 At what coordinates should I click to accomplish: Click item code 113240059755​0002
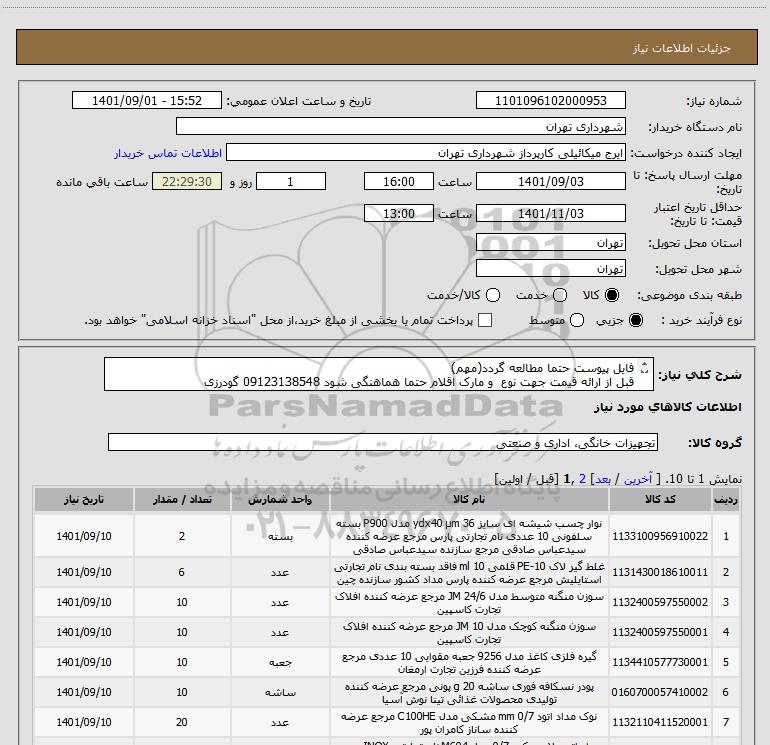click(x=660, y=602)
